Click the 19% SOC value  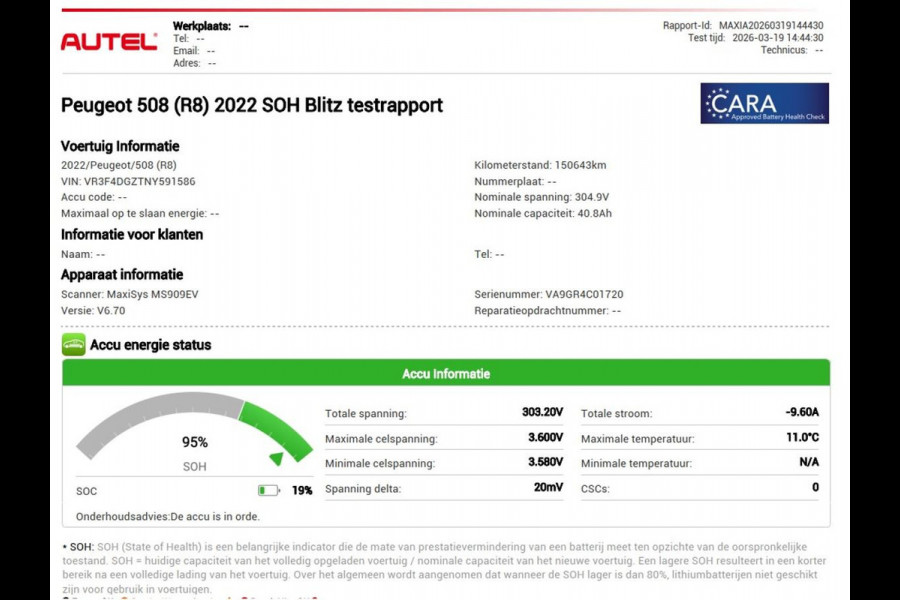coord(302,490)
